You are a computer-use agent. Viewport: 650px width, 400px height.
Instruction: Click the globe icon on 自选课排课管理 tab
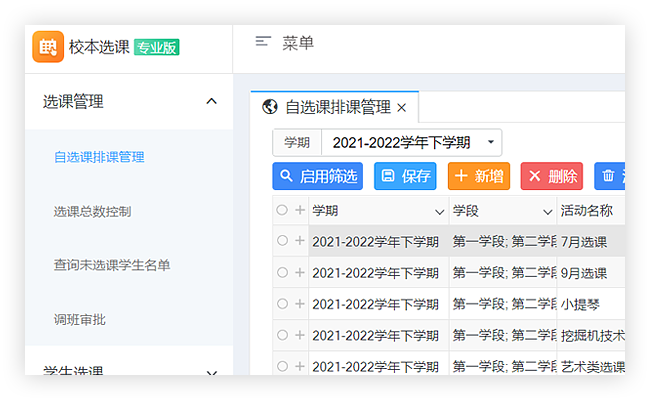(x=269, y=107)
